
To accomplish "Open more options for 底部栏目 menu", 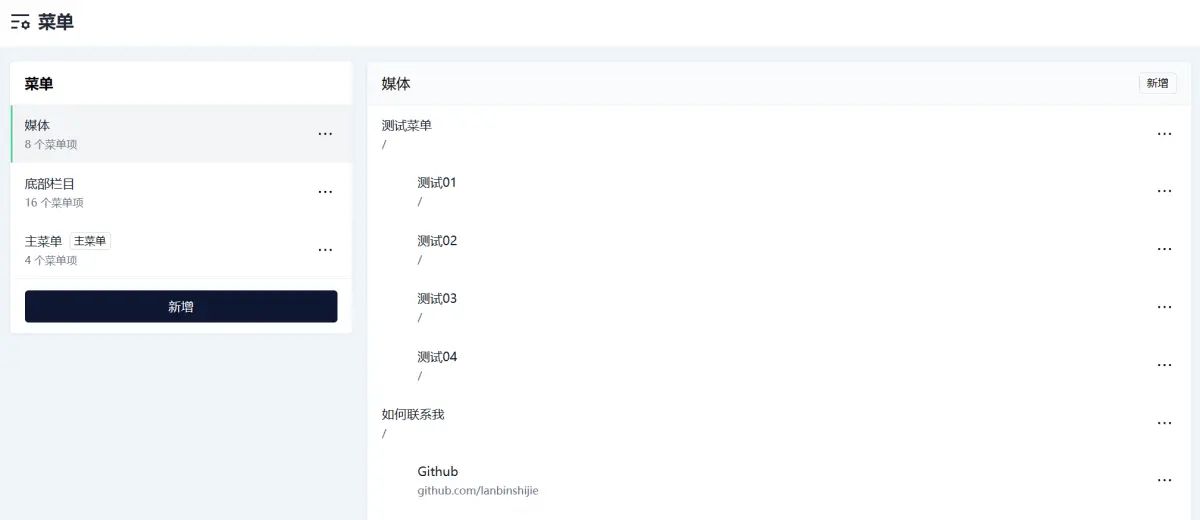I will click(325, 192).
